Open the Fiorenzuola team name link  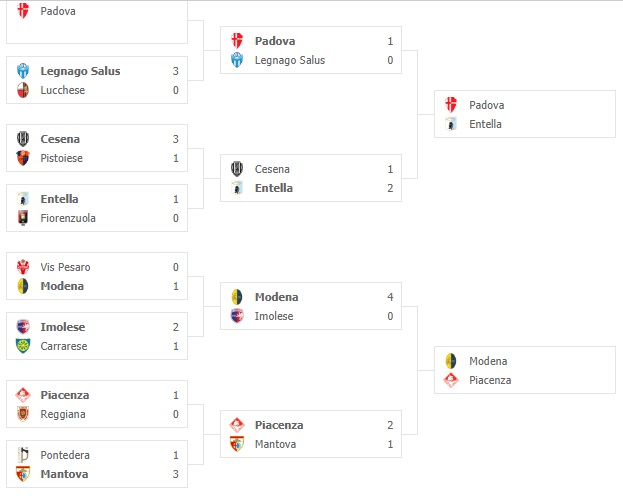(68, 219)
